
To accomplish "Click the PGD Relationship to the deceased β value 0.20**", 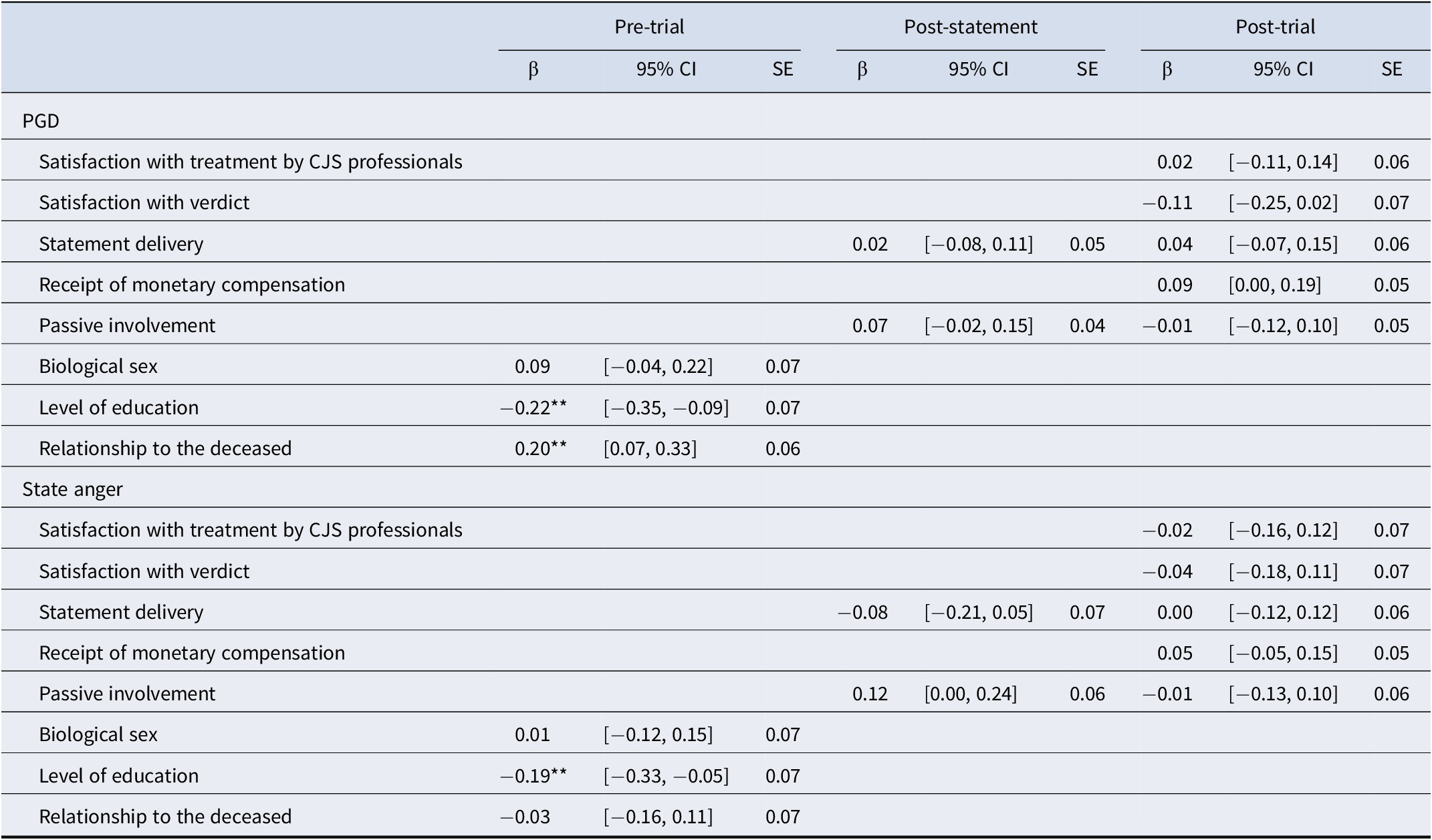I will [x=540, y=448].
